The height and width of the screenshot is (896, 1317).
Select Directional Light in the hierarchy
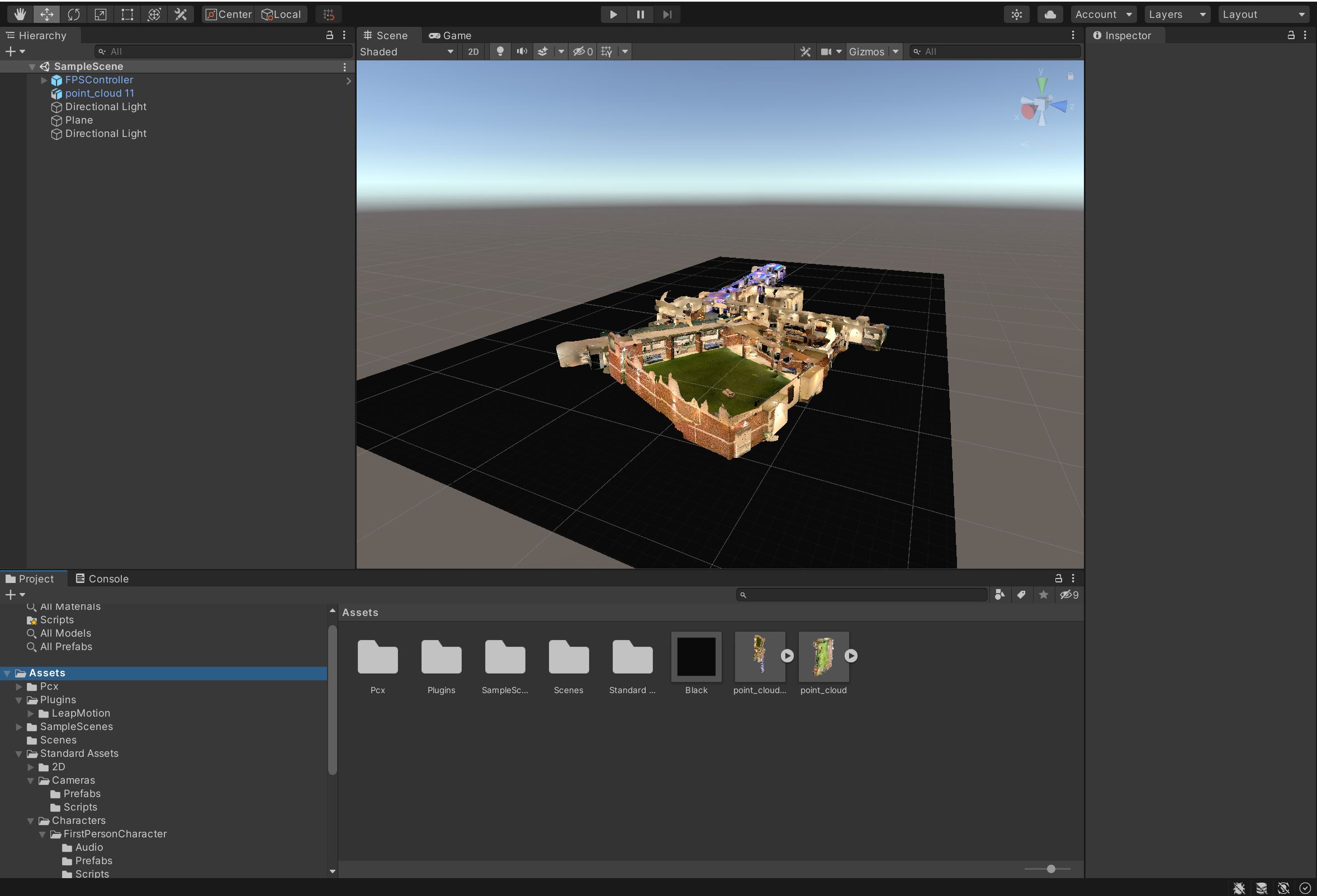(x=106, y=107)
